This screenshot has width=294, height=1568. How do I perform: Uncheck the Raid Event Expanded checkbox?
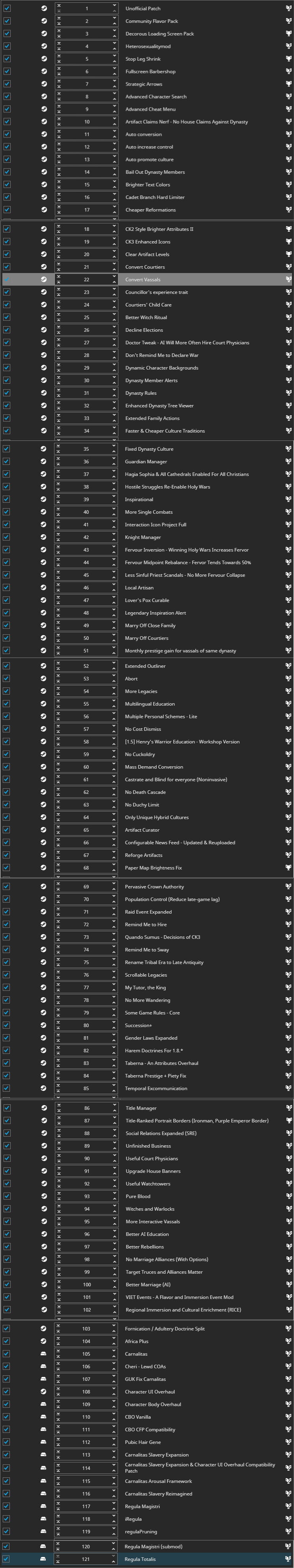tap(6, 912)
